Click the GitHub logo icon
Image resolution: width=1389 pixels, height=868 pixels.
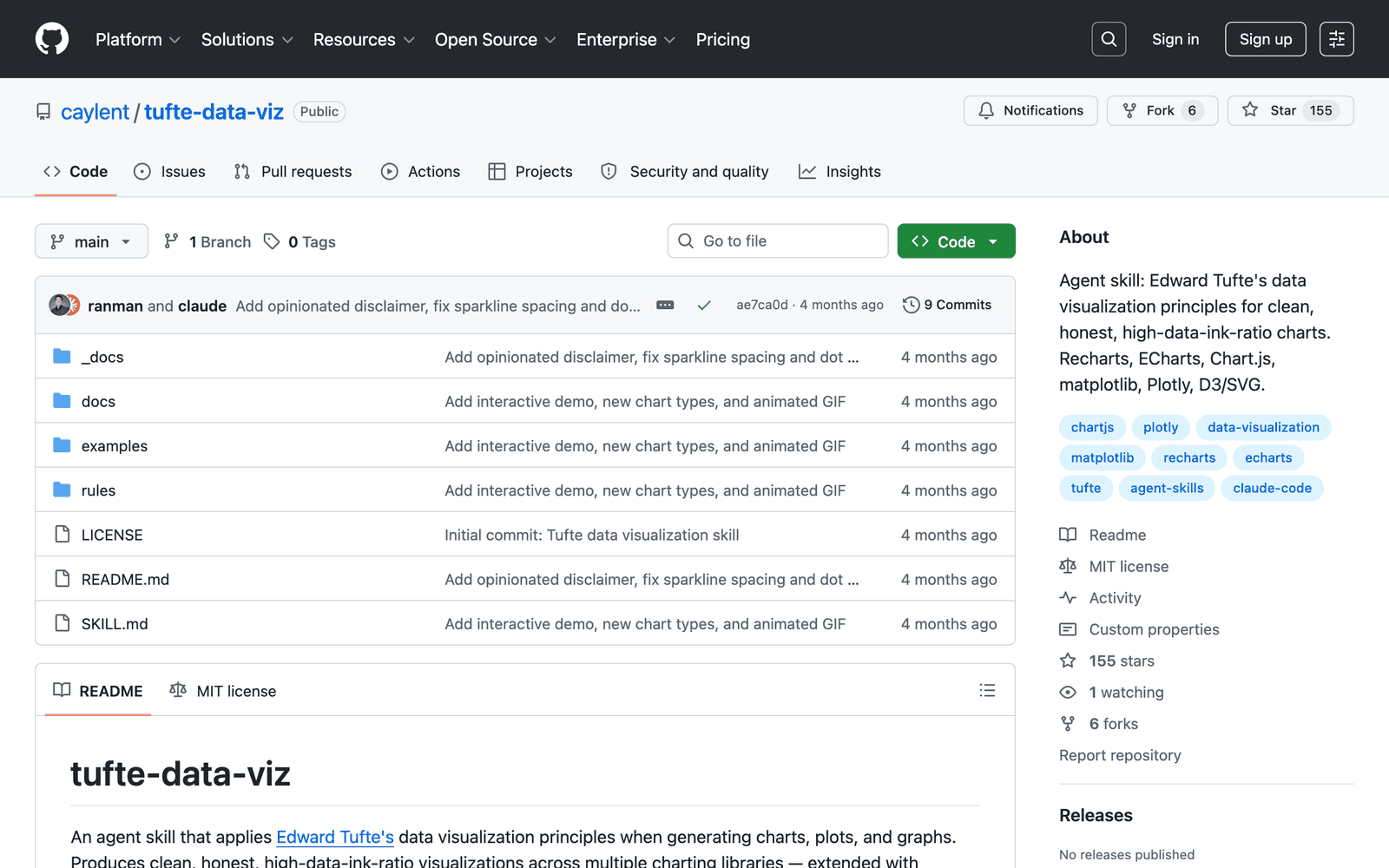[x=52, y=39]
